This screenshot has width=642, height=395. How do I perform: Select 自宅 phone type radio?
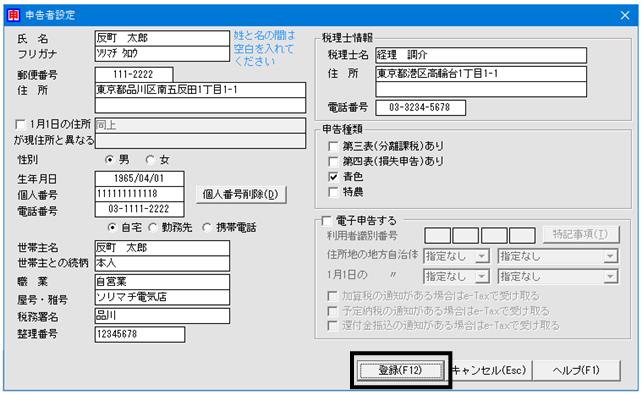pyautogui.click(x=112, y=227)
